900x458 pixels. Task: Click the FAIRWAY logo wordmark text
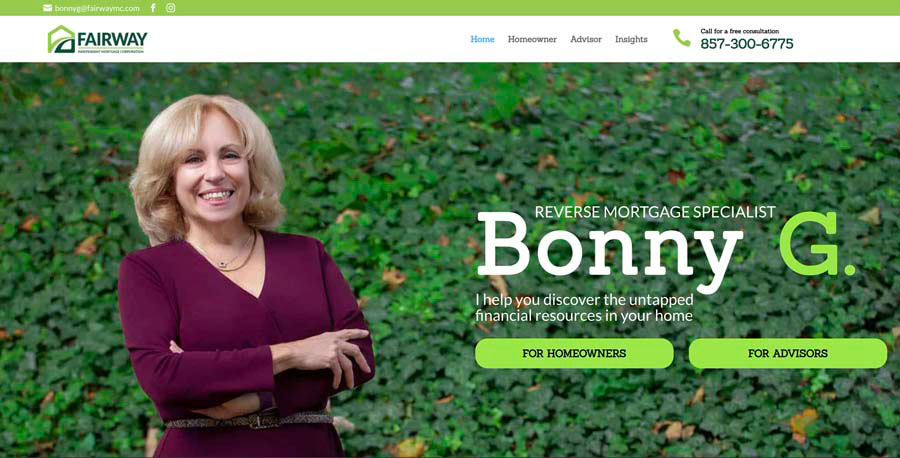(x=112, y=40)
